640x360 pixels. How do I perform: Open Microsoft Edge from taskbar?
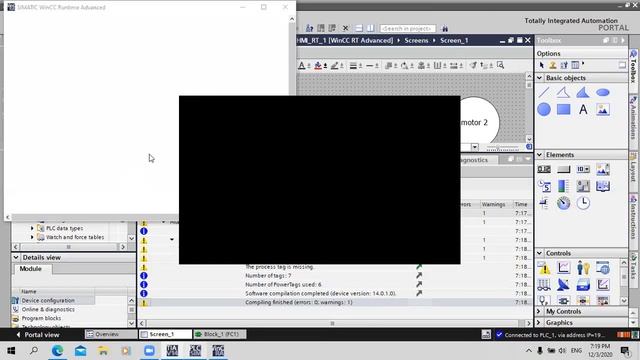tap(58, 351)
